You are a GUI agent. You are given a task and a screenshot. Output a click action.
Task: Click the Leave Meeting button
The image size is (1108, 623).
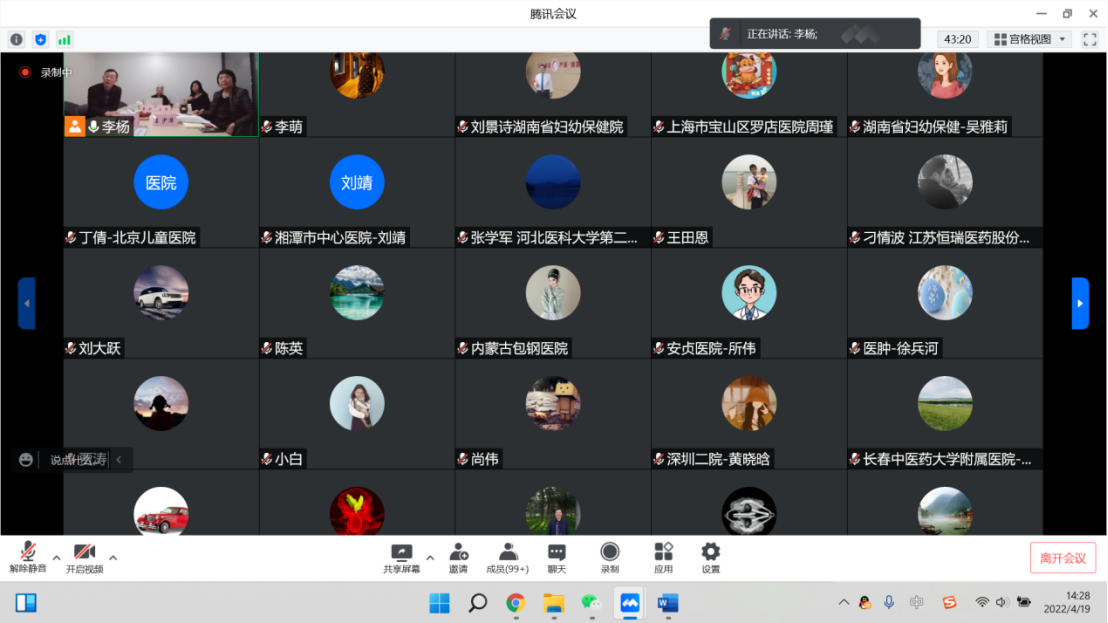(x=1063, y=558)
